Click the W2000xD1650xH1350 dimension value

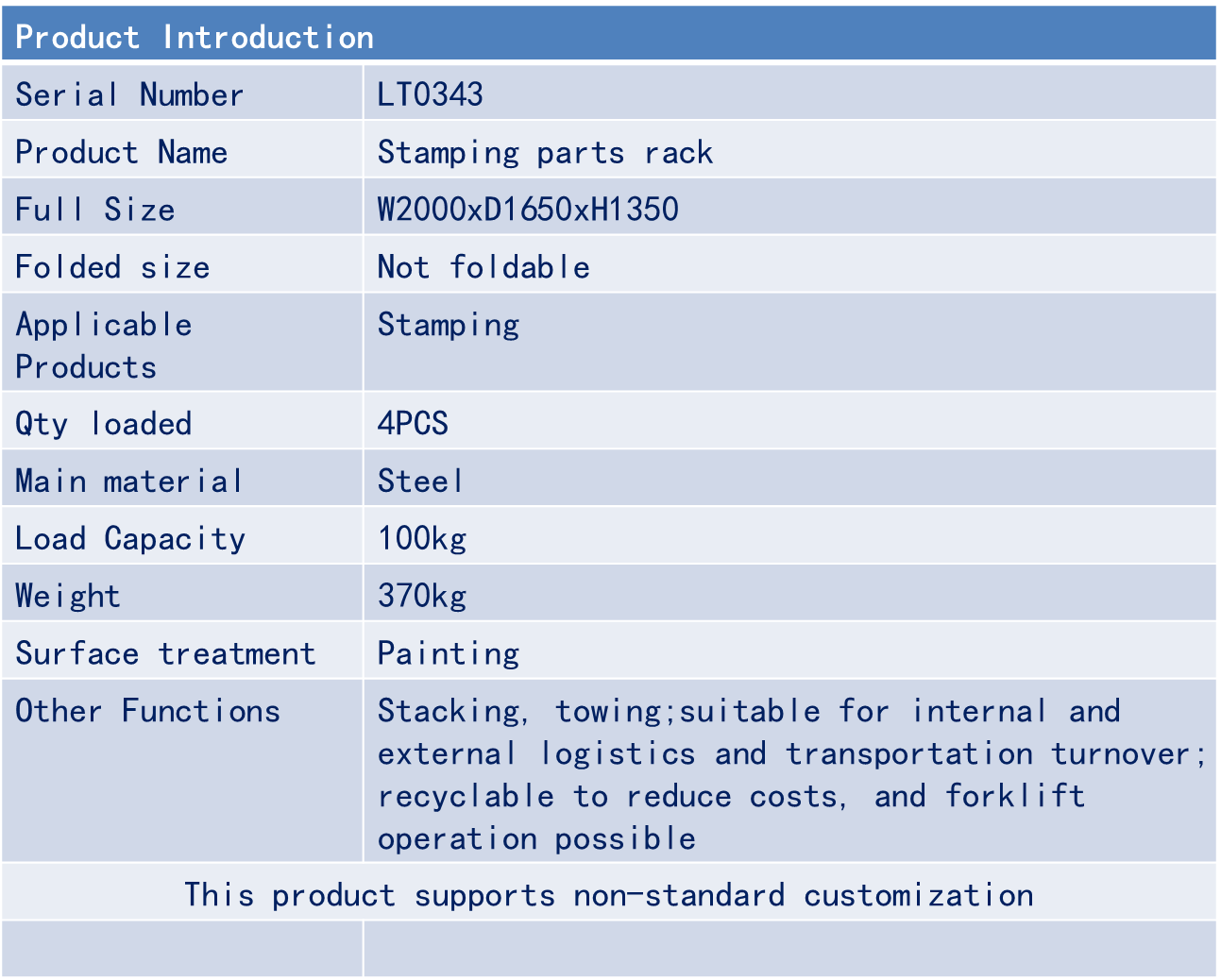528,210
